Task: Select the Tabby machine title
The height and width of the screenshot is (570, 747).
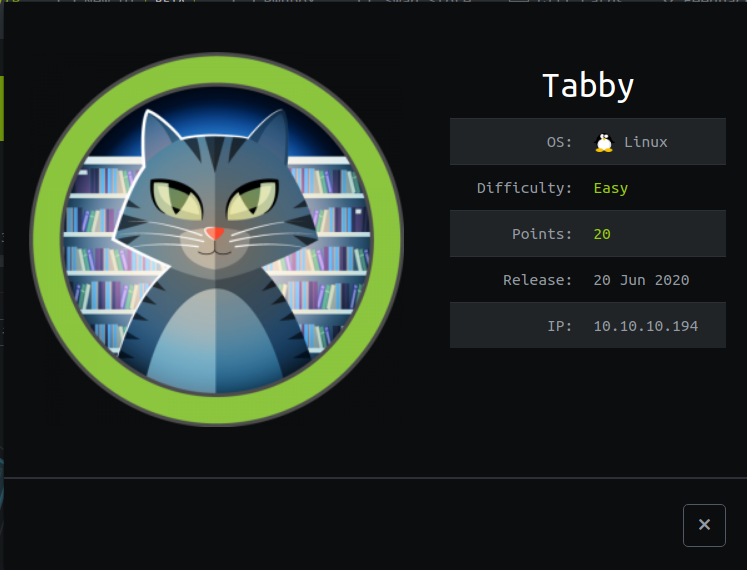Action: [x=587, y=86]
